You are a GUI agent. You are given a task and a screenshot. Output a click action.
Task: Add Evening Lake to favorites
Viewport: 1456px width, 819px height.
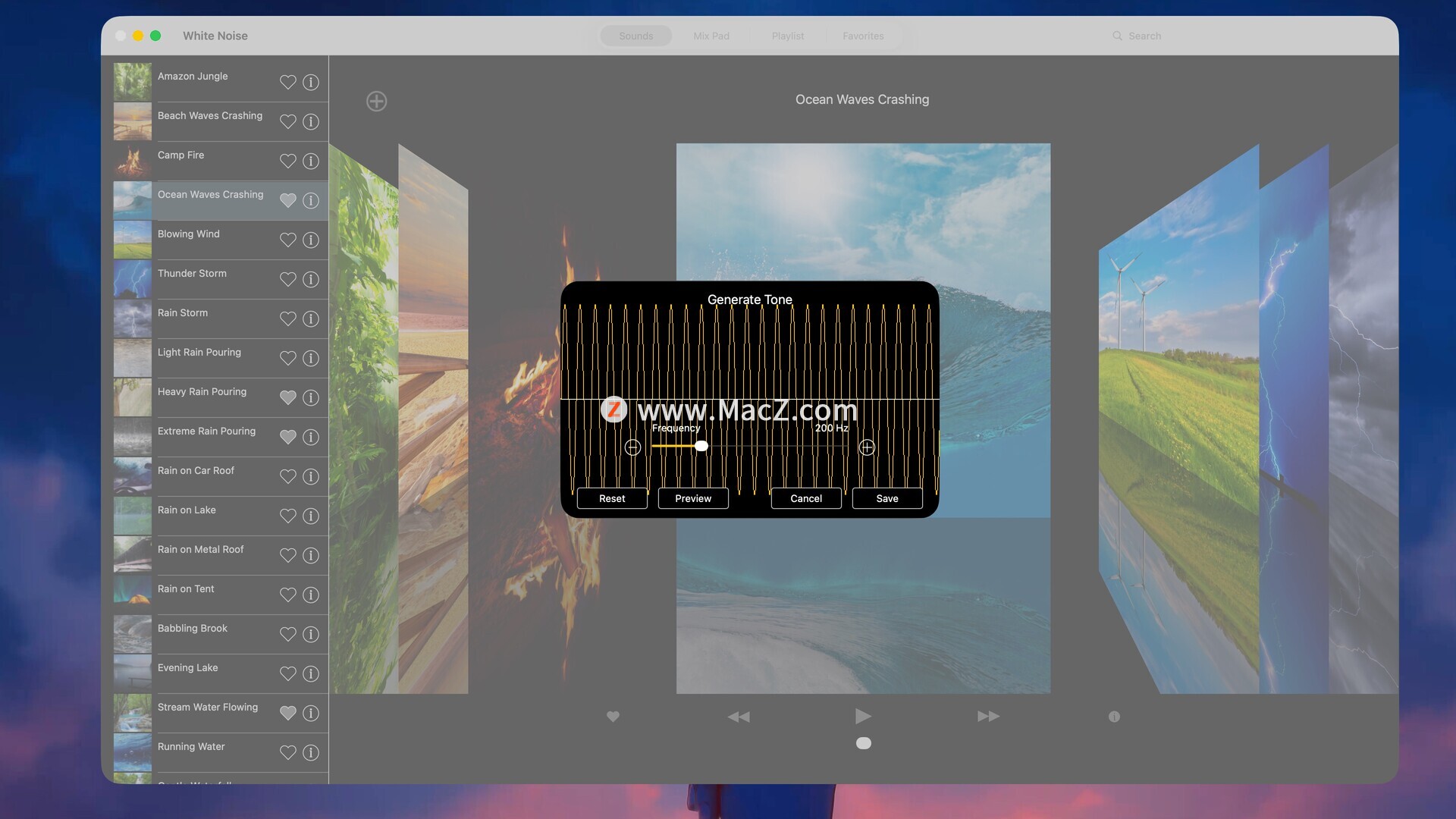click(287, 673)
